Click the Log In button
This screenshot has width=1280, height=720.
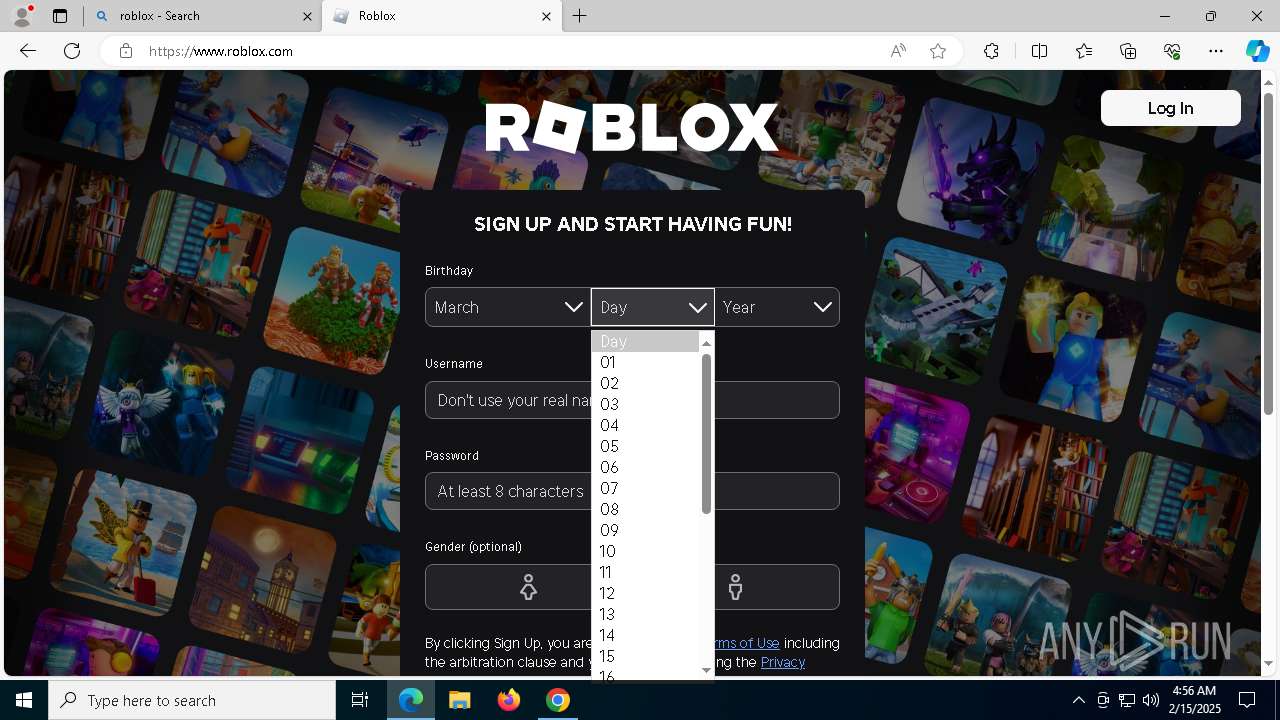[1171, 108]
